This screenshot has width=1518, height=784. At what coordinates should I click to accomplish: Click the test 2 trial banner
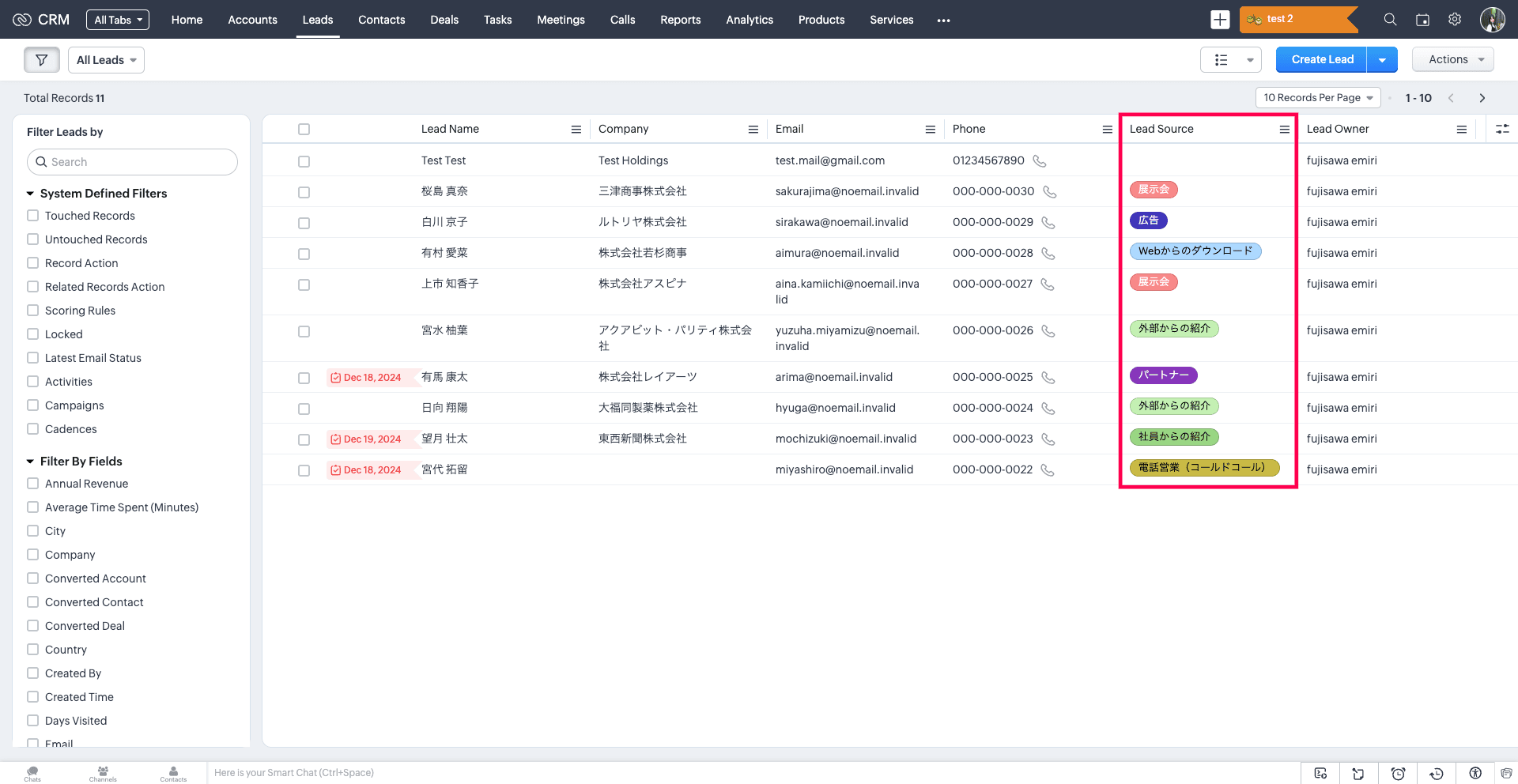click(x=1298, y=20)
